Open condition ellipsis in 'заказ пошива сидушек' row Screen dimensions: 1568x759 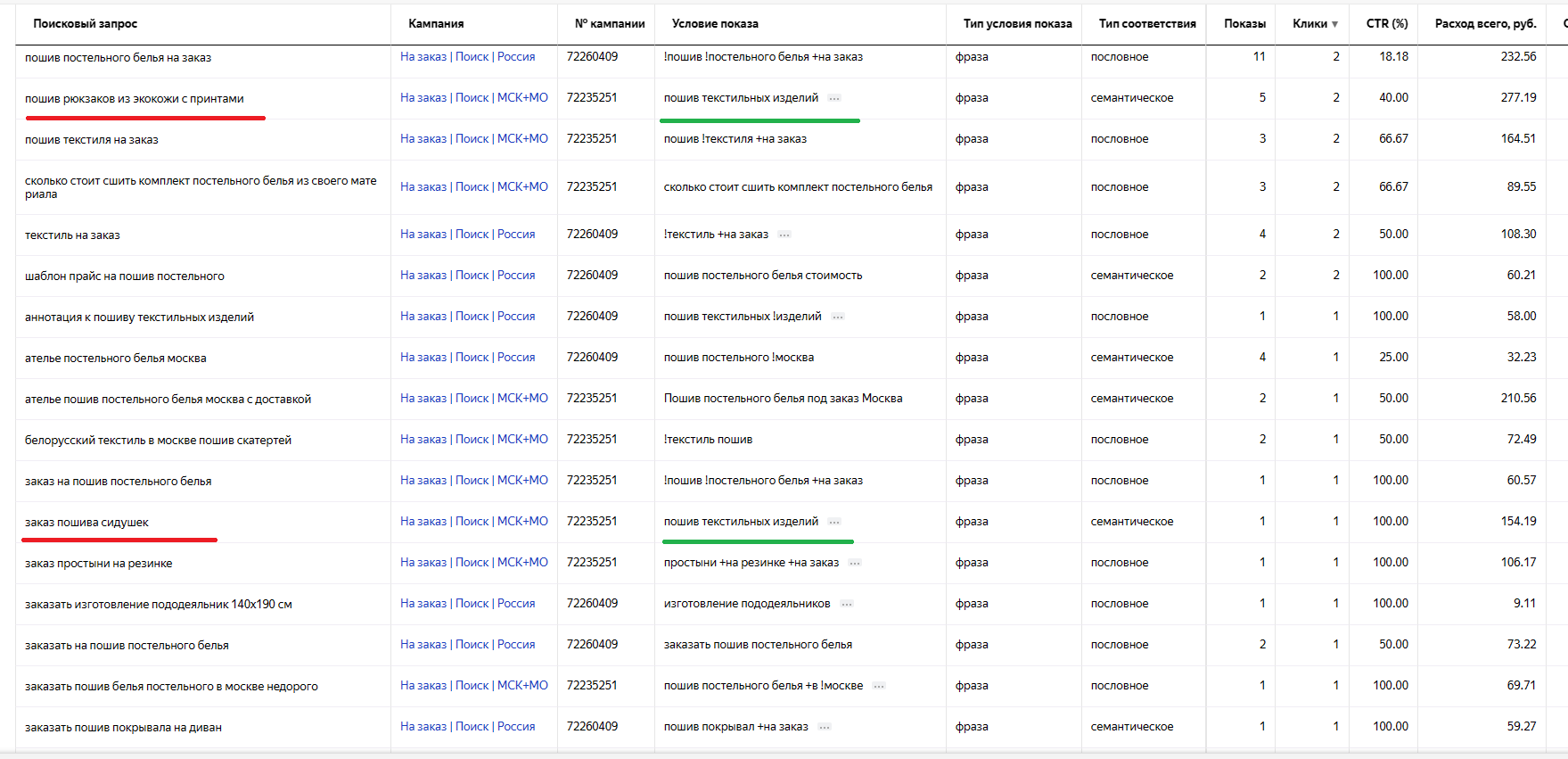[834, 522]
